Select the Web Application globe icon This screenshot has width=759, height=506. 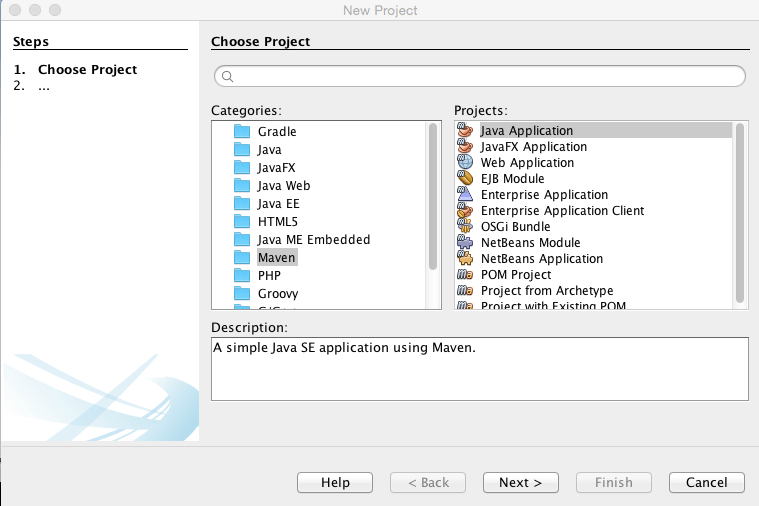[x=465, y=163]
